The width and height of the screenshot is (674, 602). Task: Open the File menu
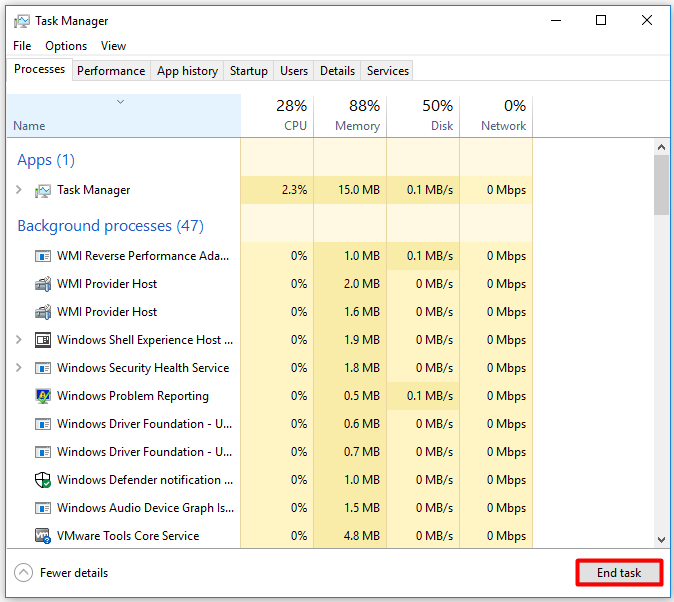point(22,46)
